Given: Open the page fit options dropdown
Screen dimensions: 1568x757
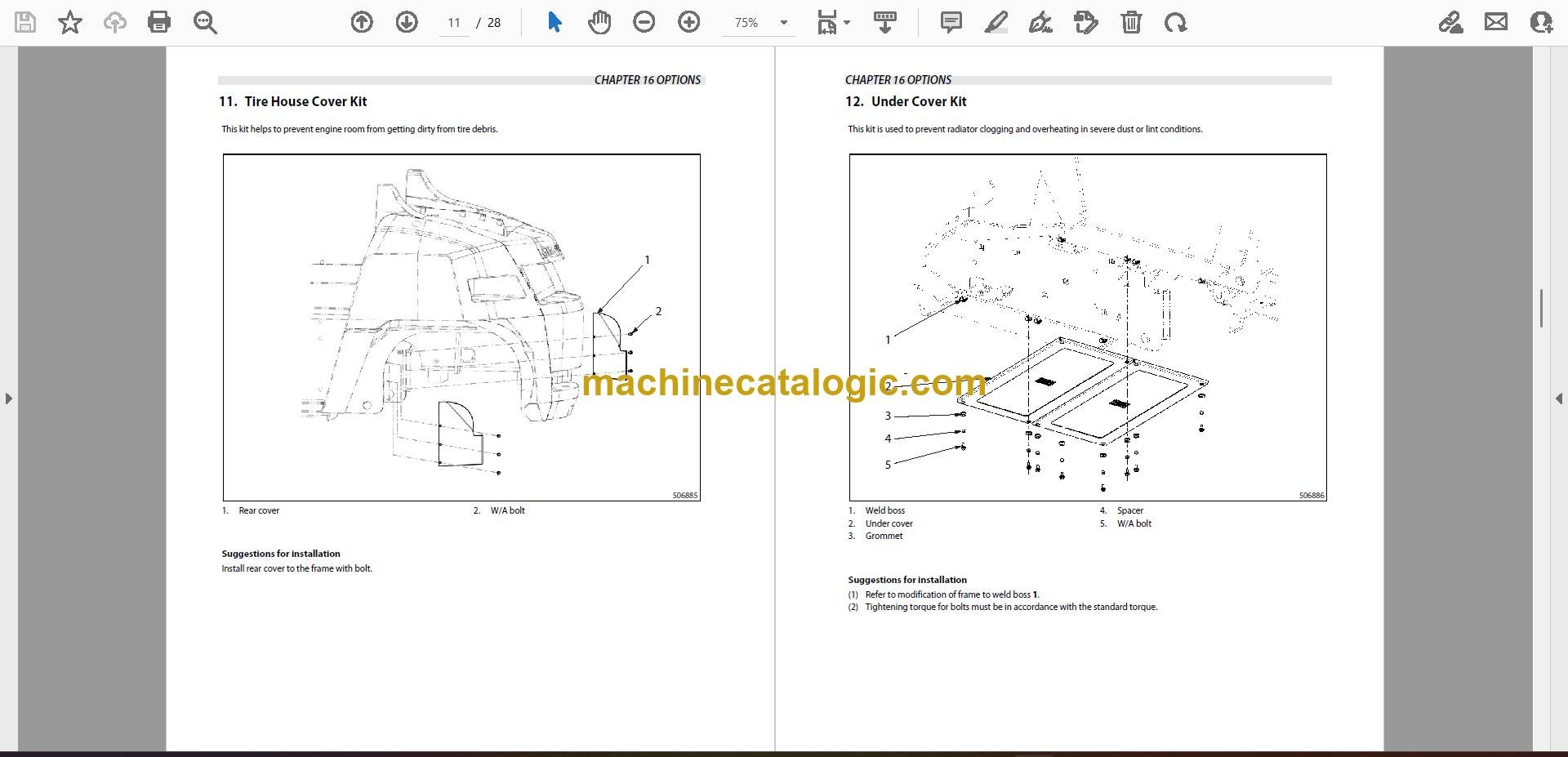Looking at the screenshot, I should point(834,22).
